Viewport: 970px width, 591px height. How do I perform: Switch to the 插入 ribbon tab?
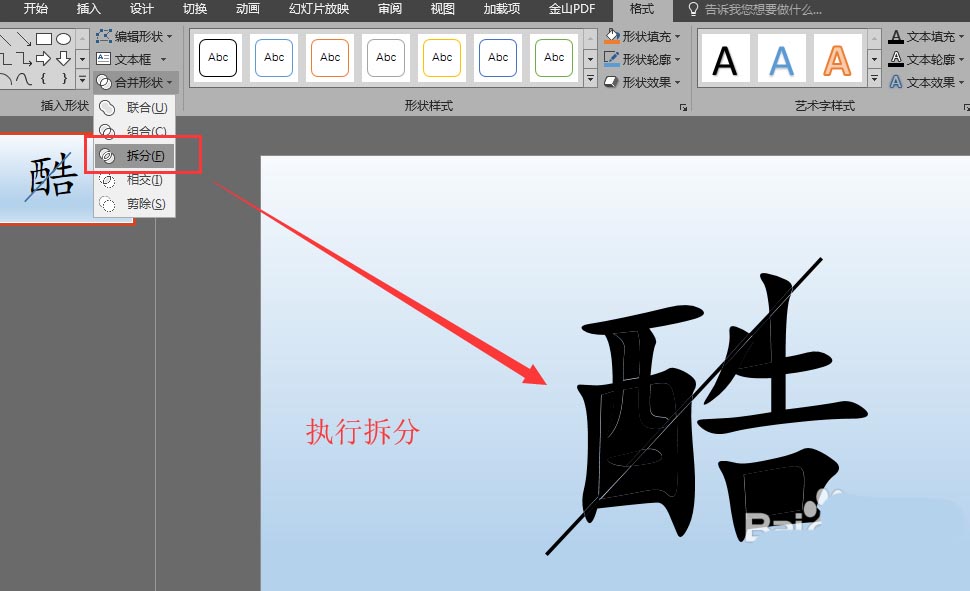tap(88, 9)
